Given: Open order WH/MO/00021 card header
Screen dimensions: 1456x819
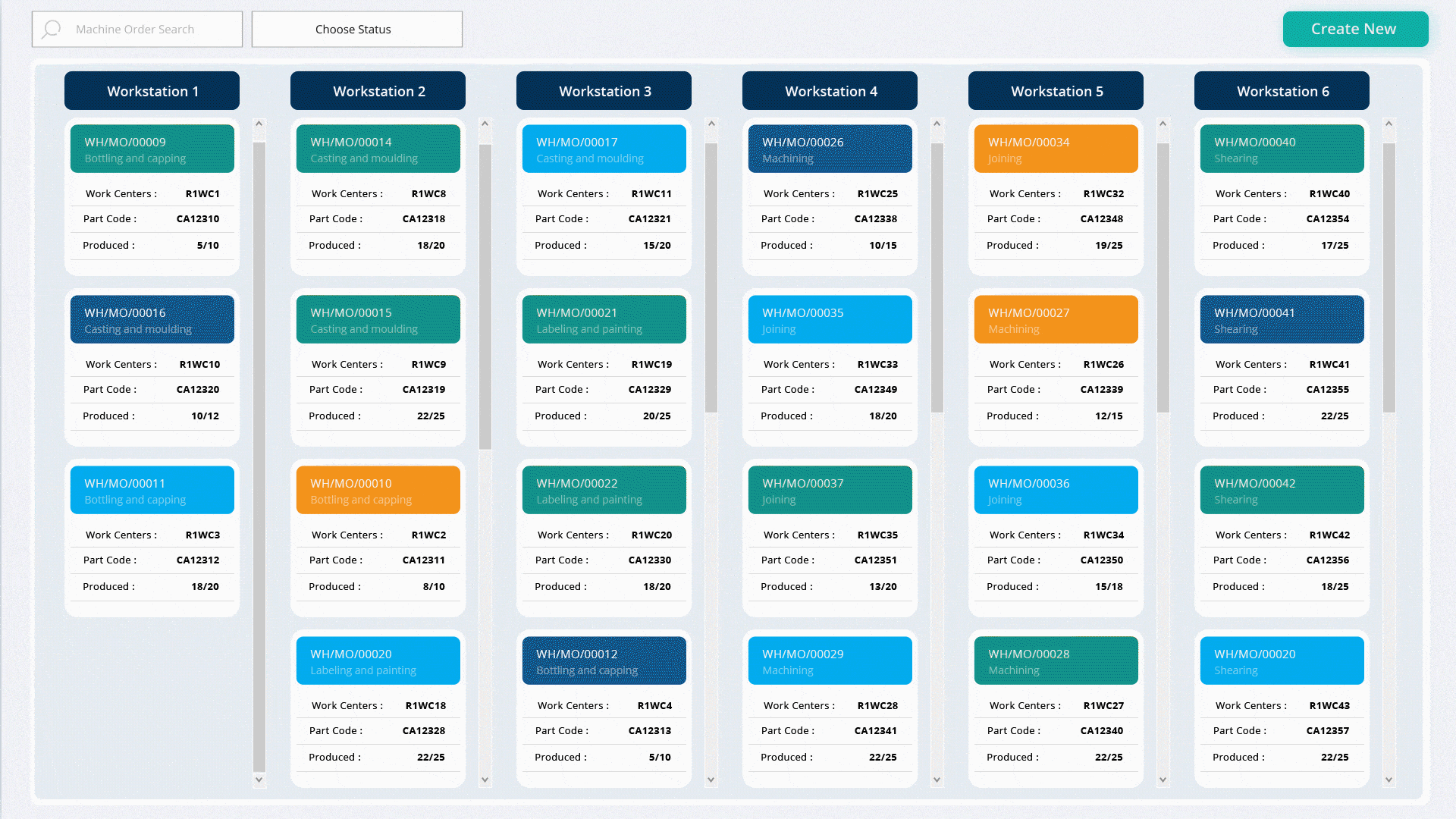Looking at the screenshot, I should pyautogui.click(x=604, y=319).
